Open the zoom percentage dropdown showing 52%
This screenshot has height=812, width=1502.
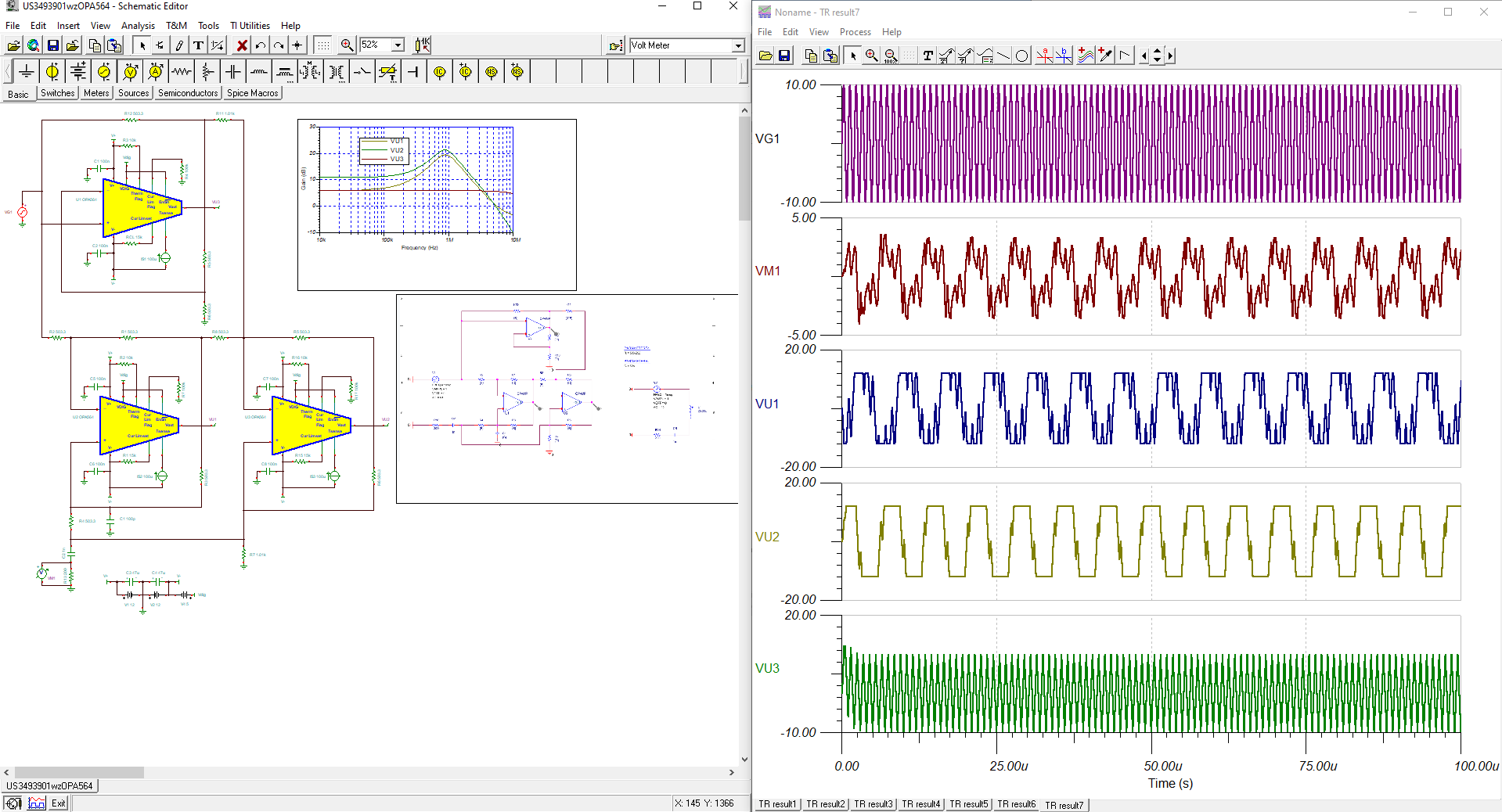click(398, 45)
